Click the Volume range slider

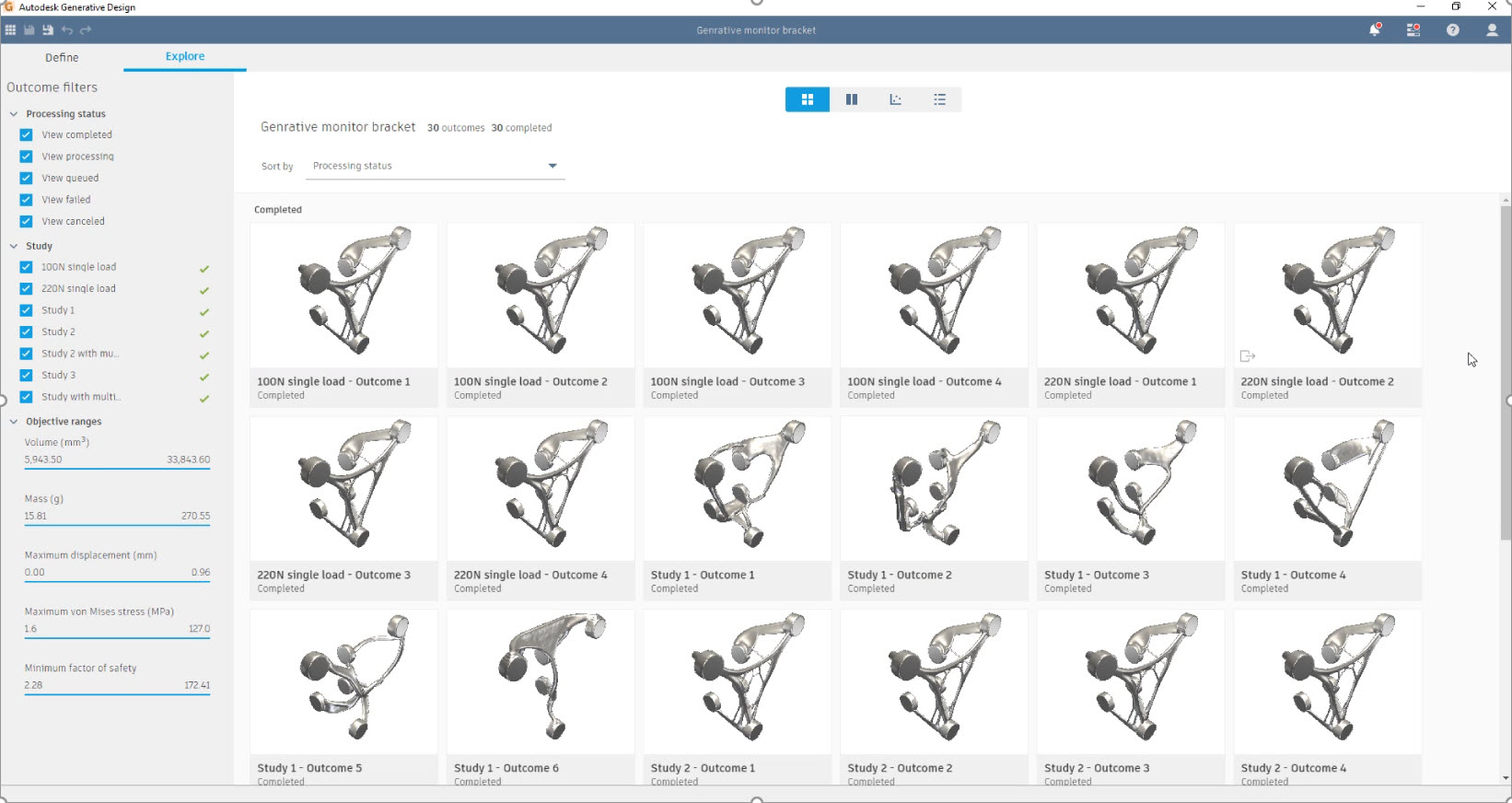117,469
